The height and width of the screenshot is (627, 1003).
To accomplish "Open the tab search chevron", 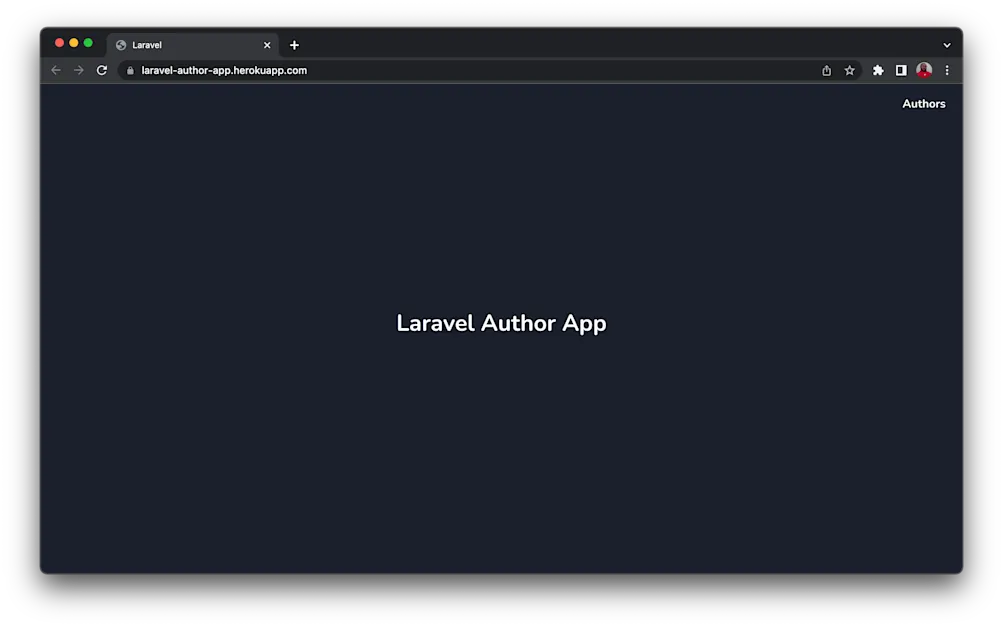I will tap(946, 44).
